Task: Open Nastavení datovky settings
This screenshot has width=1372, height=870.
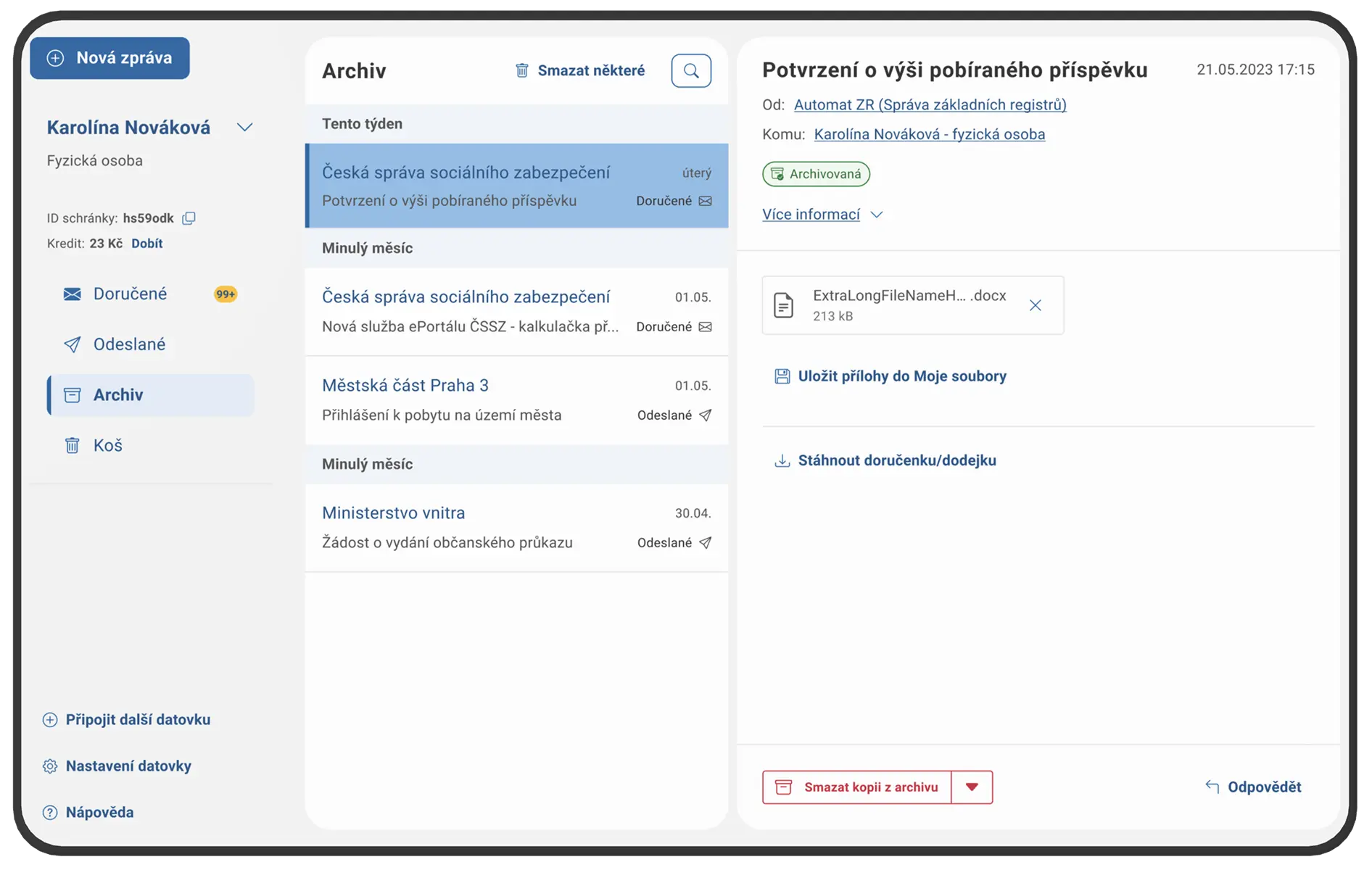Action: [x=128, y=766]
